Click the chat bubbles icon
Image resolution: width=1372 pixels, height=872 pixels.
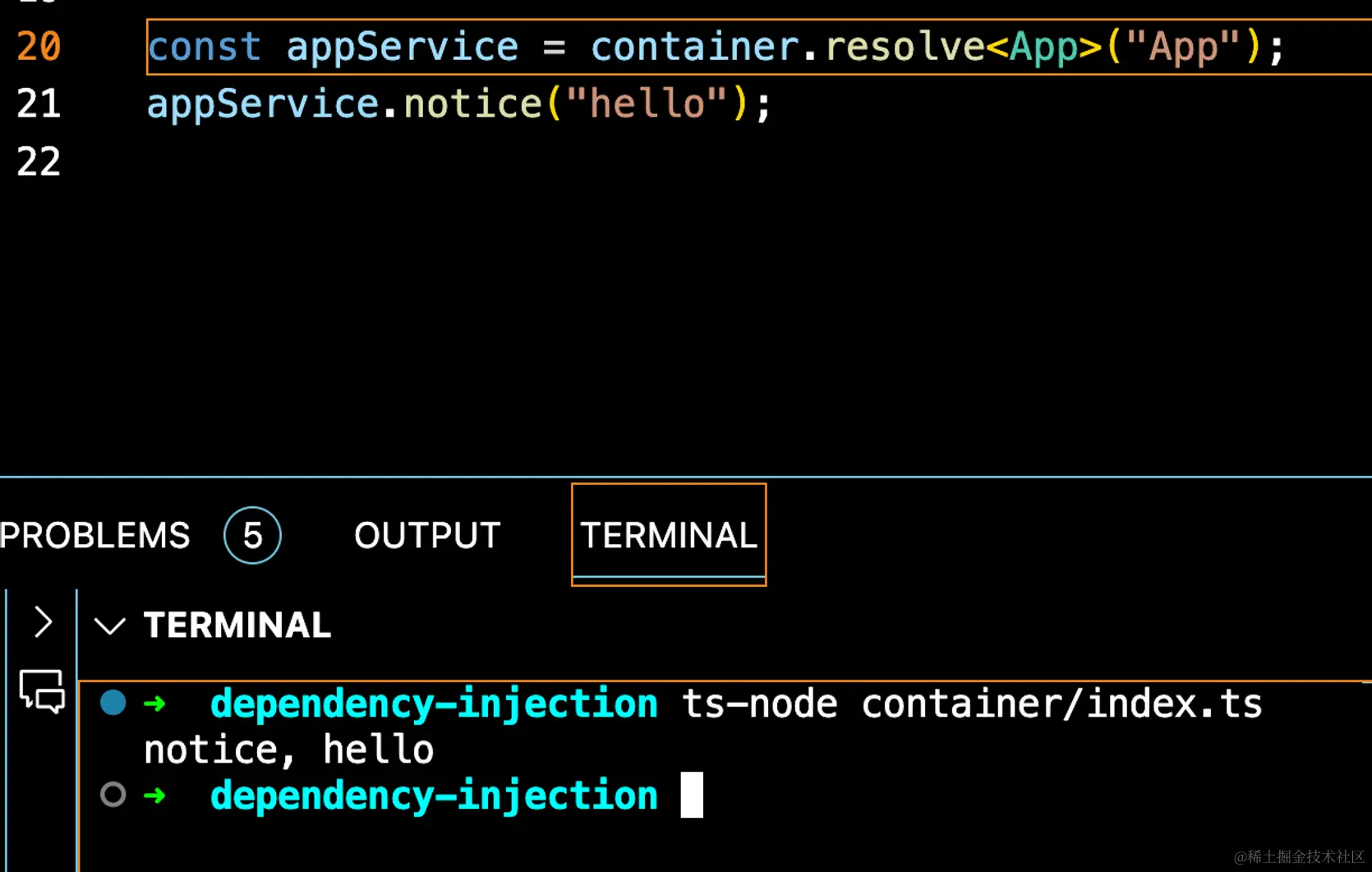(42, 690)
